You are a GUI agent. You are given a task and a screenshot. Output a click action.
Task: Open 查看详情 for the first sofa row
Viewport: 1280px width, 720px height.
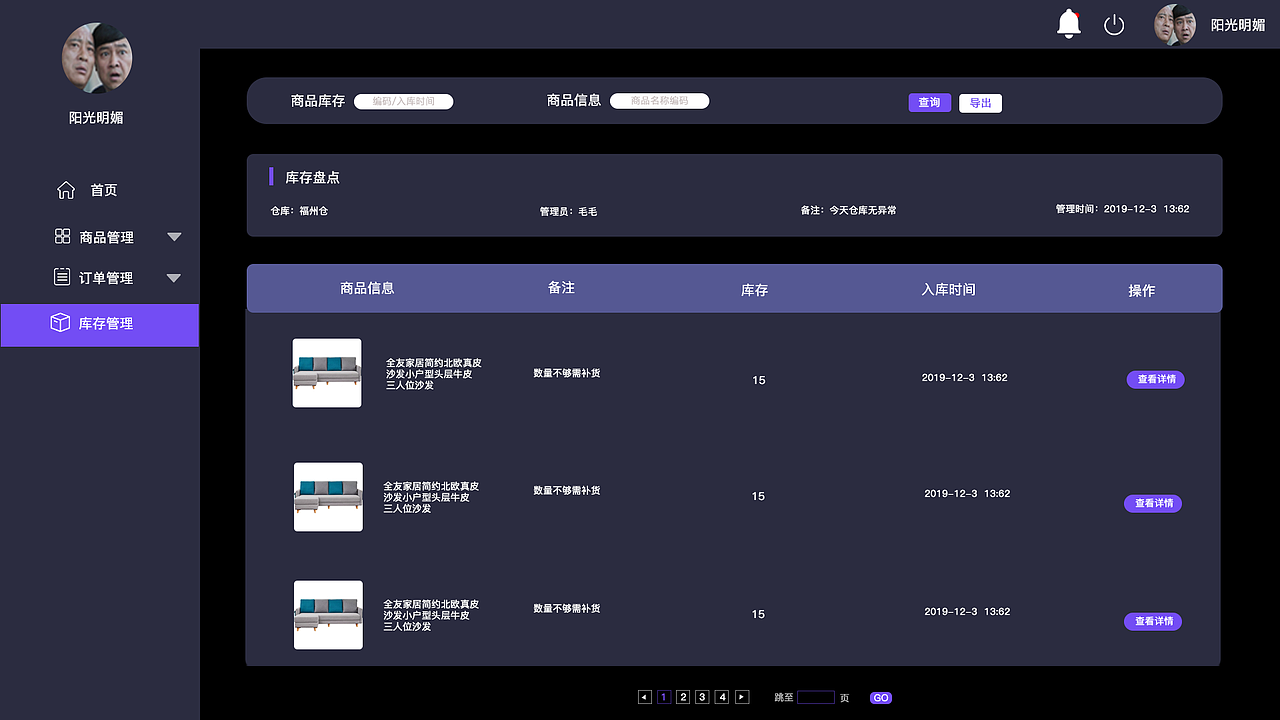[x=1155, y=379]
